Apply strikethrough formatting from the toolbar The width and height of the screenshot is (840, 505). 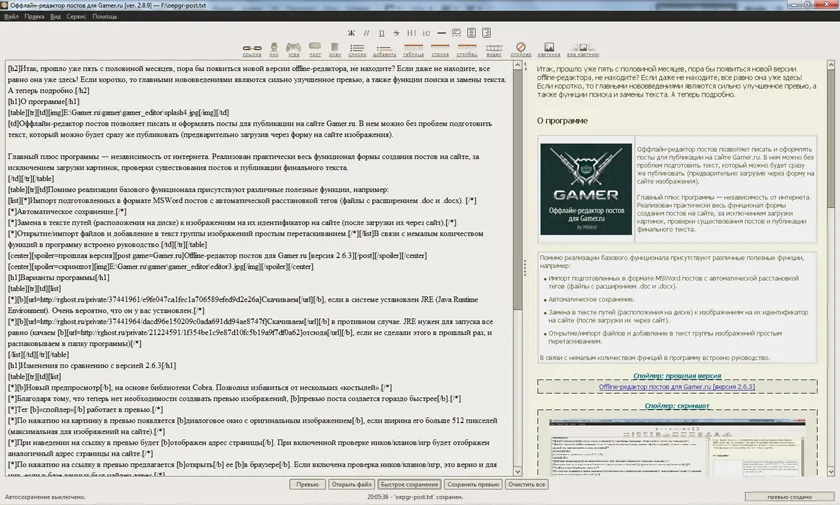[397, 33]
